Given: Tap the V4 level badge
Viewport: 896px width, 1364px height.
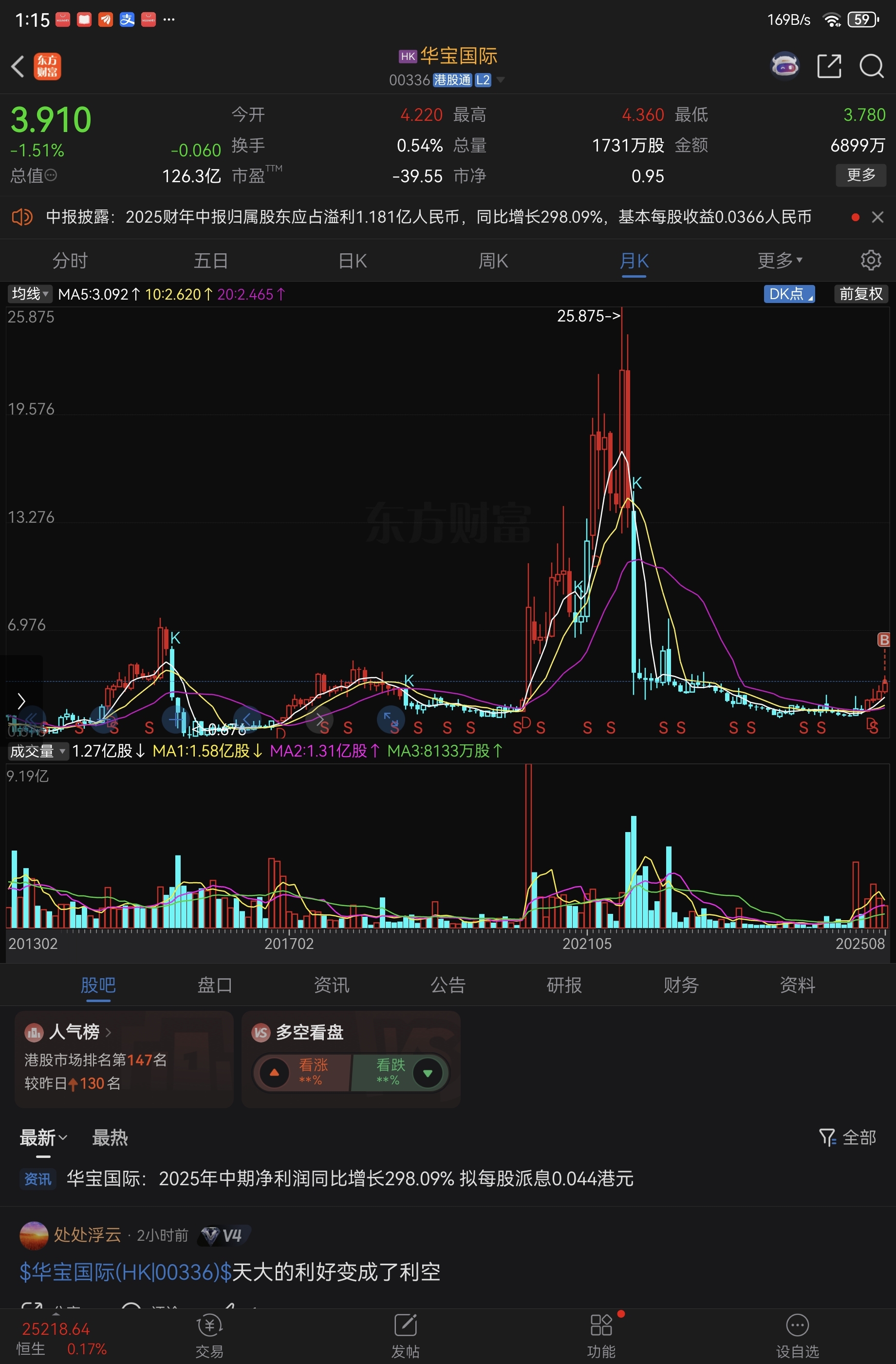Looking at the screenshot, I should (223, 1235).
